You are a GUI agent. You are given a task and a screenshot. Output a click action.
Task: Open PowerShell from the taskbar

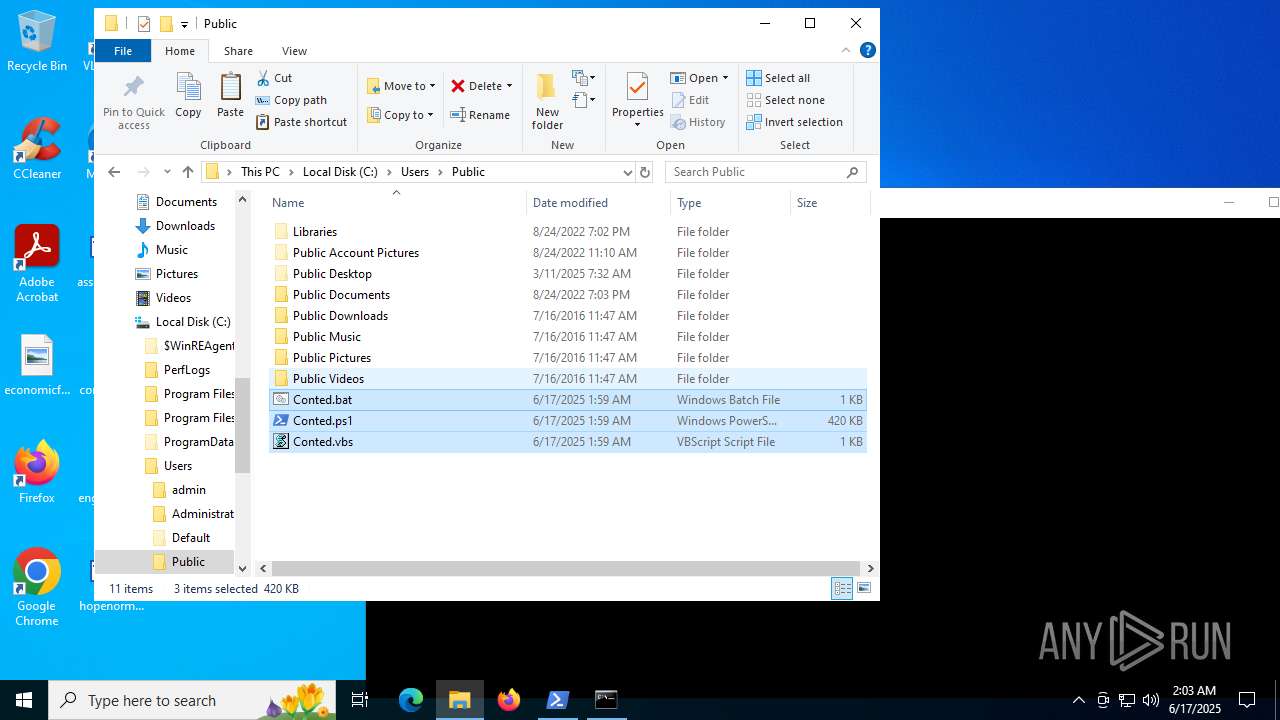558,700
